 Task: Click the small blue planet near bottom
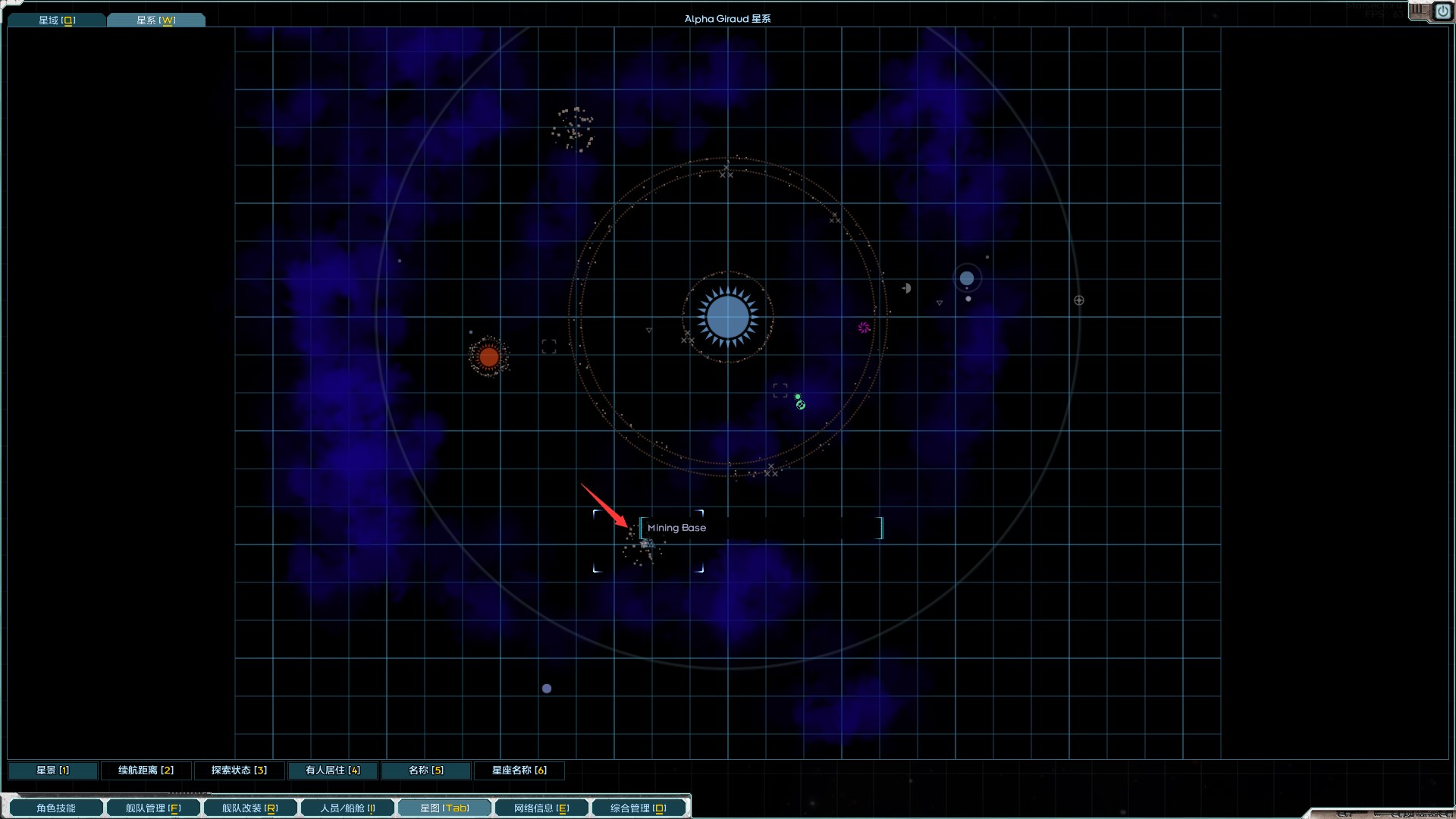pos(547,689)
